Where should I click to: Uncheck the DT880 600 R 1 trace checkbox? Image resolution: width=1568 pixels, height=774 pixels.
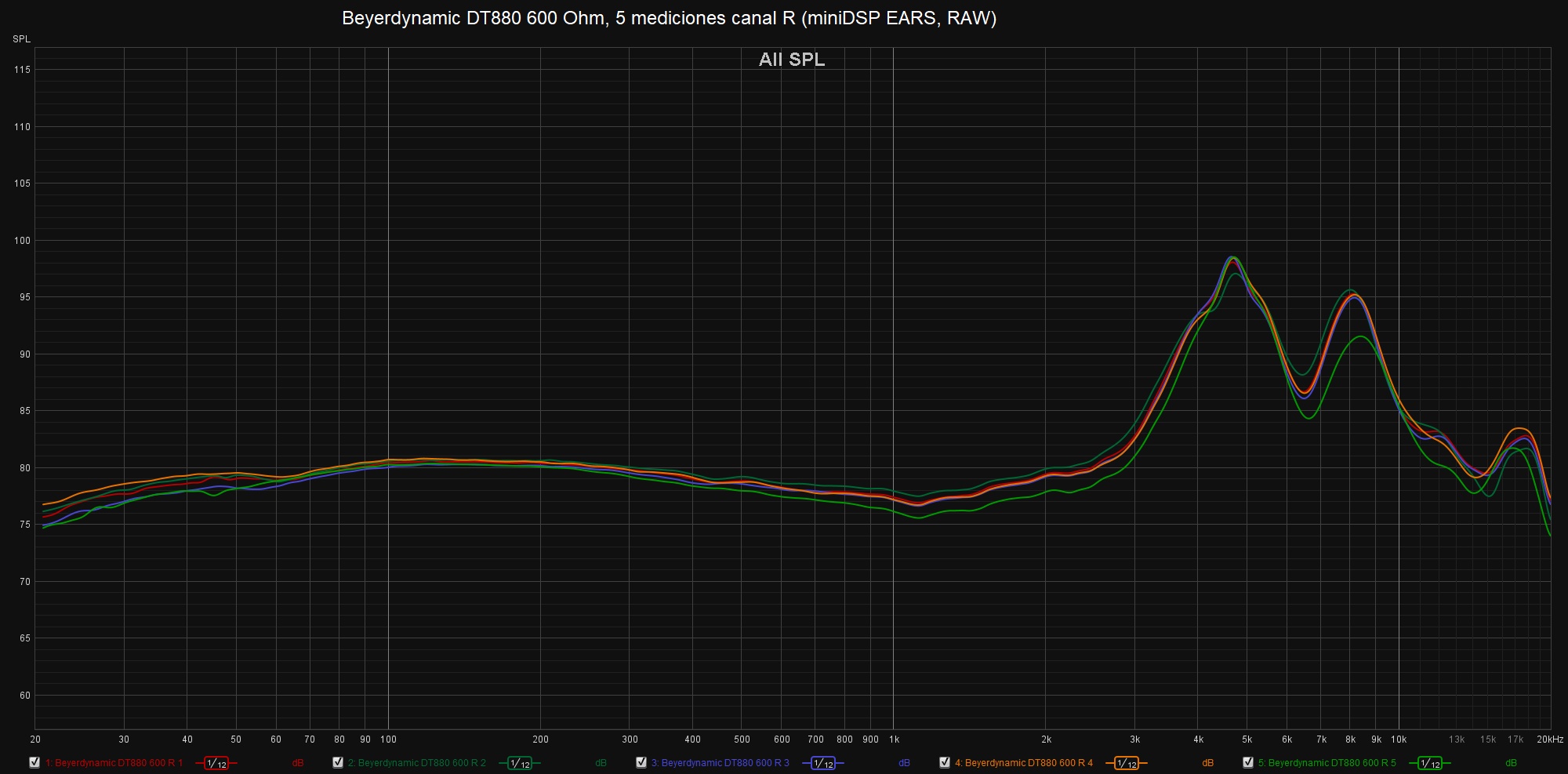pyautogui.click(x=34, y=762)
